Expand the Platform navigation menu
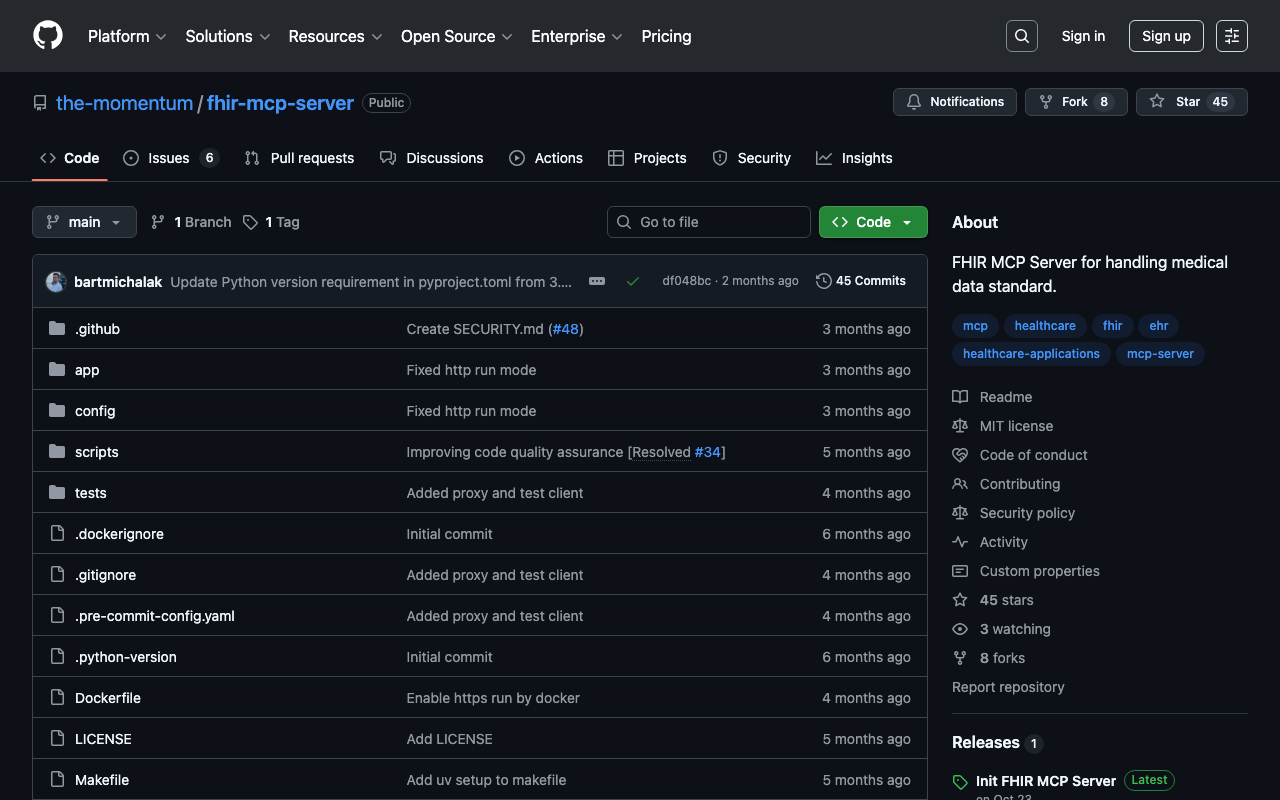Screen dimensions: 1280x800 (126, 36)
